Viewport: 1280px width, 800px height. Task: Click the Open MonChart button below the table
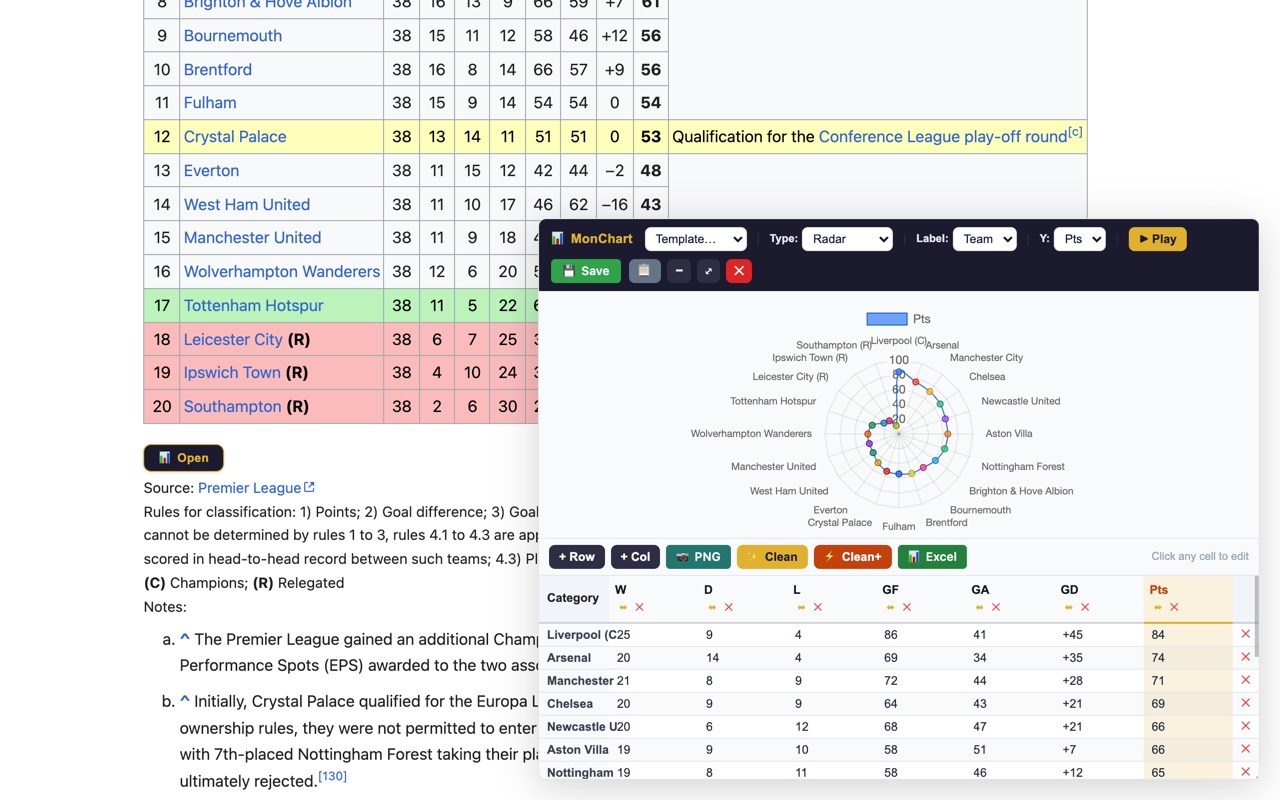(184, 458)
